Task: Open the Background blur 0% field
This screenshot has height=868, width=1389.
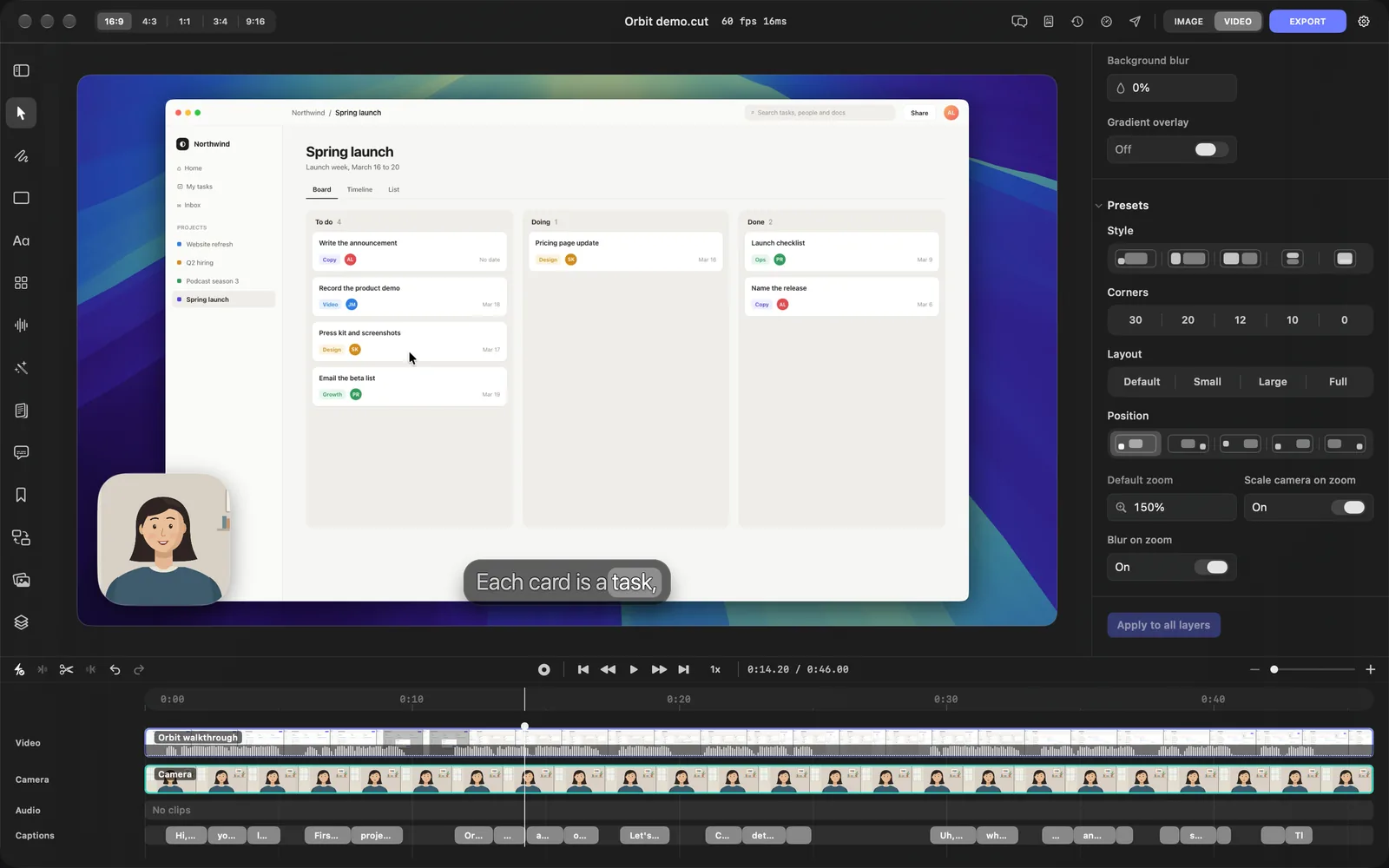Action: click(1171, 88)
